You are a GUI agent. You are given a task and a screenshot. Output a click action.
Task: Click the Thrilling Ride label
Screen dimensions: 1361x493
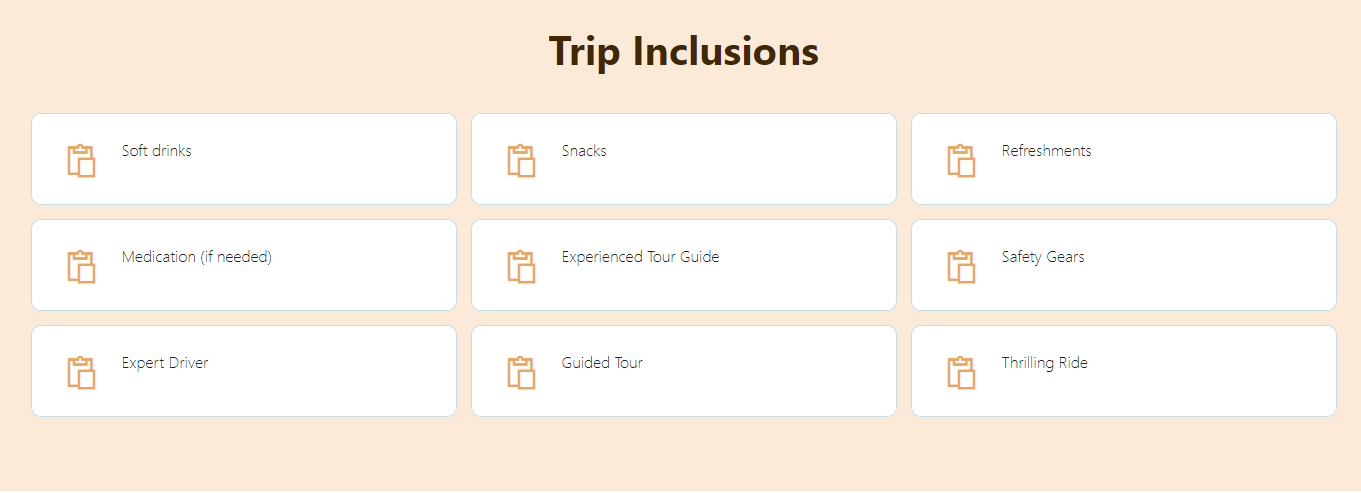point(1045,363)
